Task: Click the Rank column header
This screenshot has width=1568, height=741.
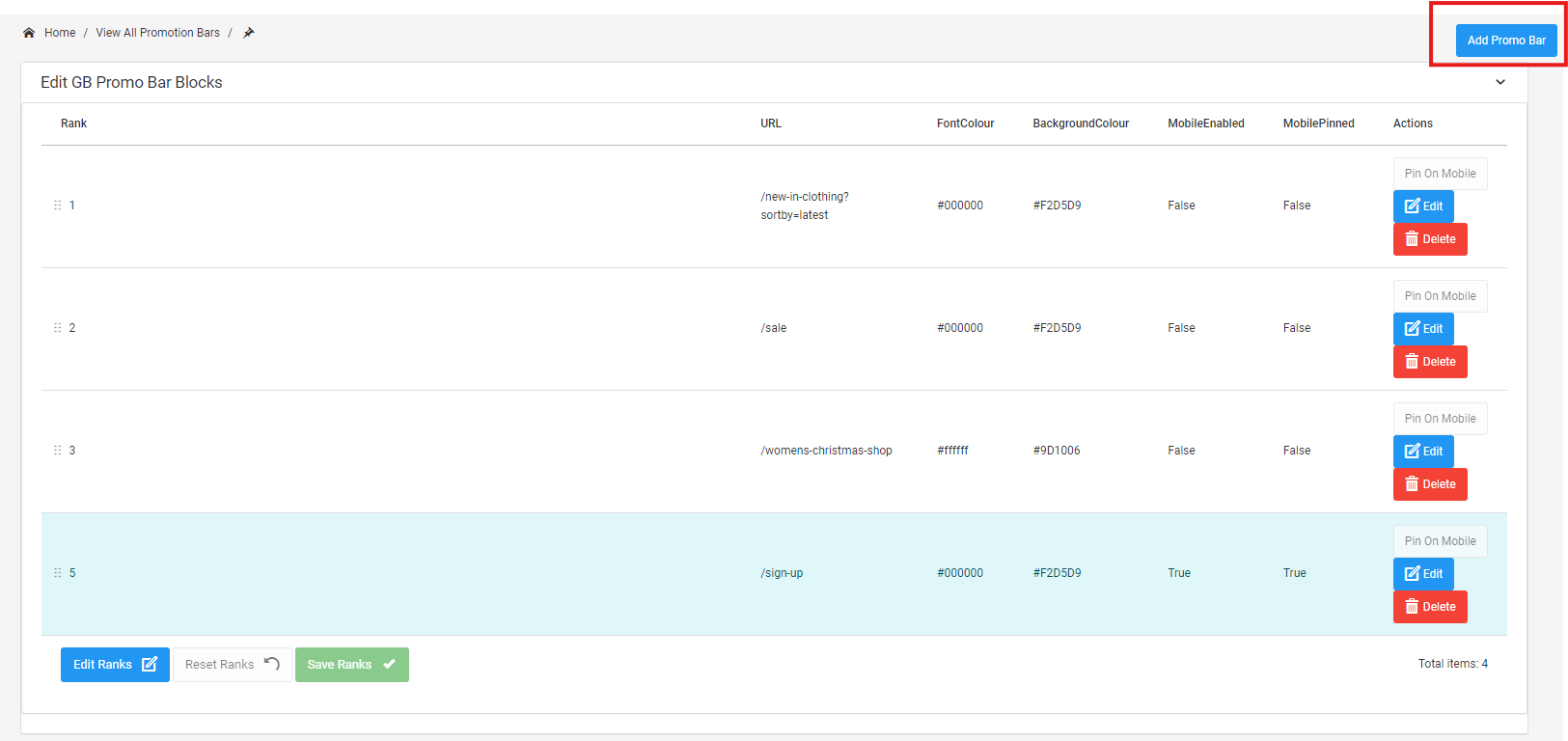Action: 73,123
